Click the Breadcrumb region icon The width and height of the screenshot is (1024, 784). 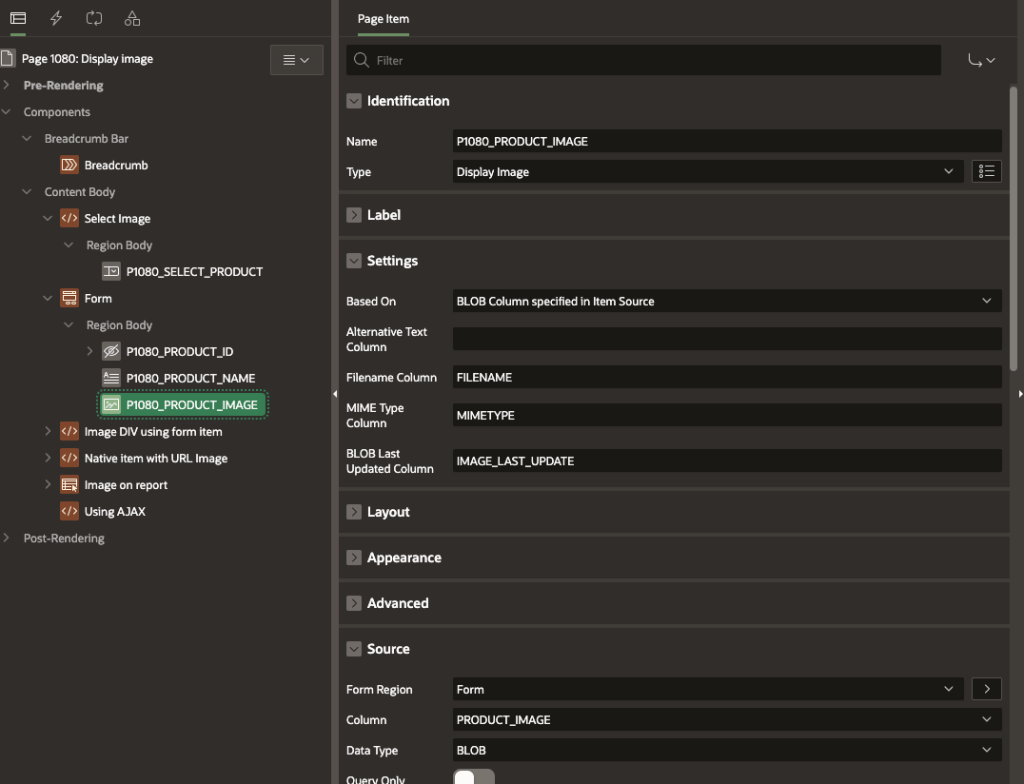tap(69, 165)
